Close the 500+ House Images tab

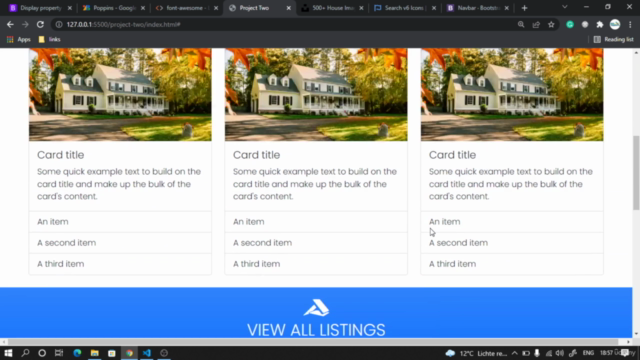(x=361, y=8)
